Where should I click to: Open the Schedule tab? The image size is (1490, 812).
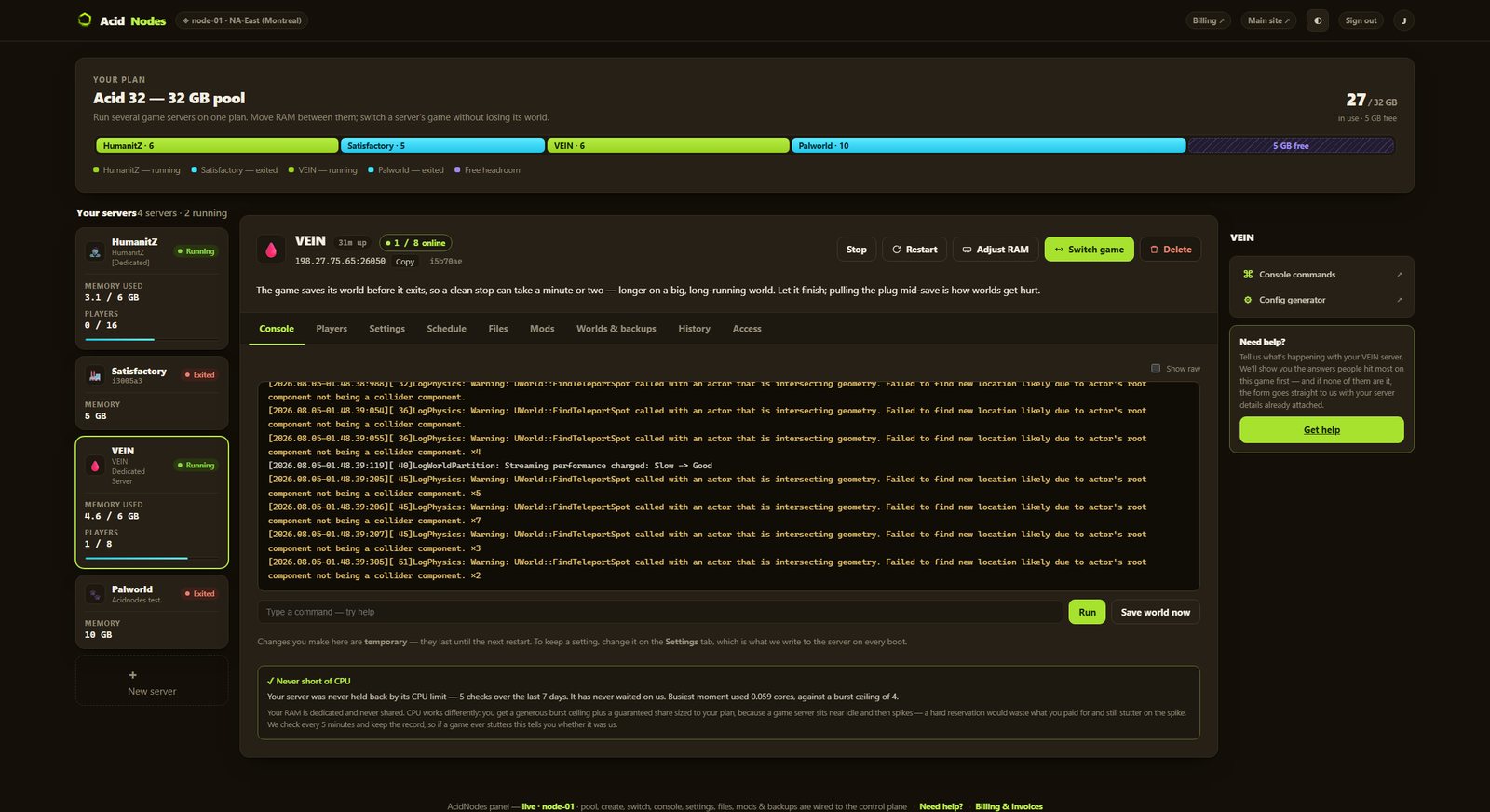[x=446, y=329]
